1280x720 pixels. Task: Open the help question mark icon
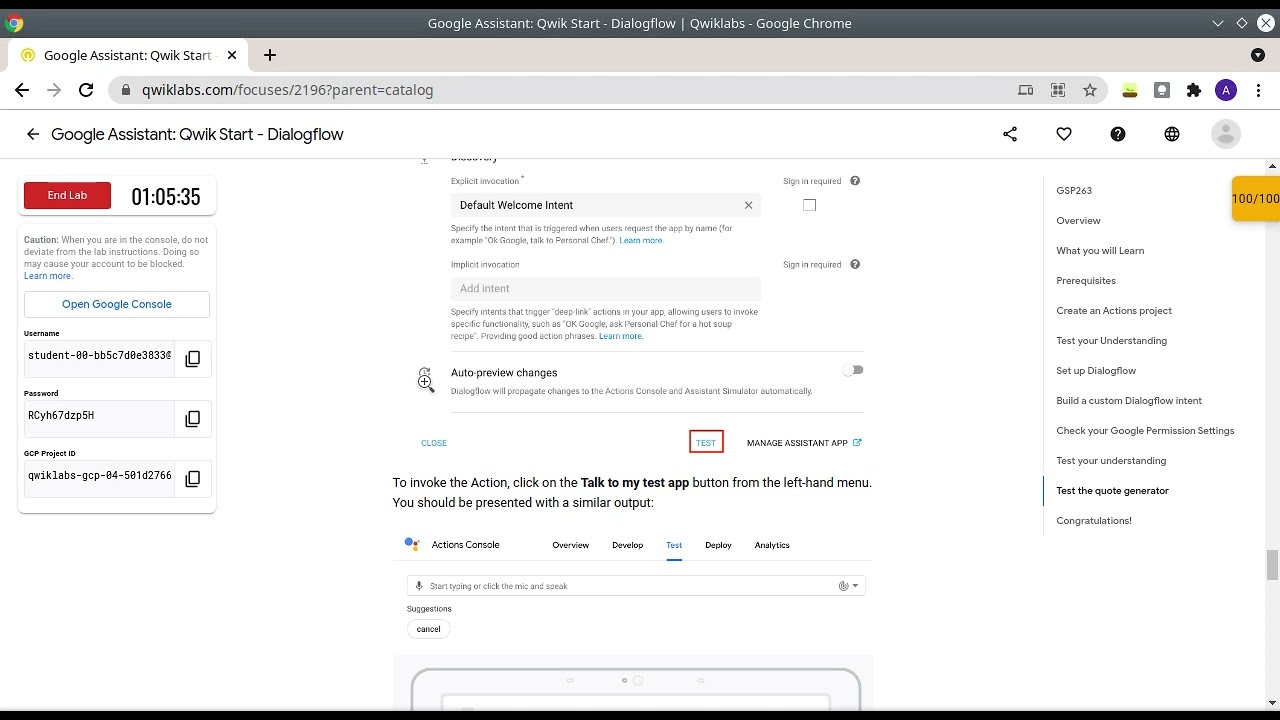click(1118, 134)
